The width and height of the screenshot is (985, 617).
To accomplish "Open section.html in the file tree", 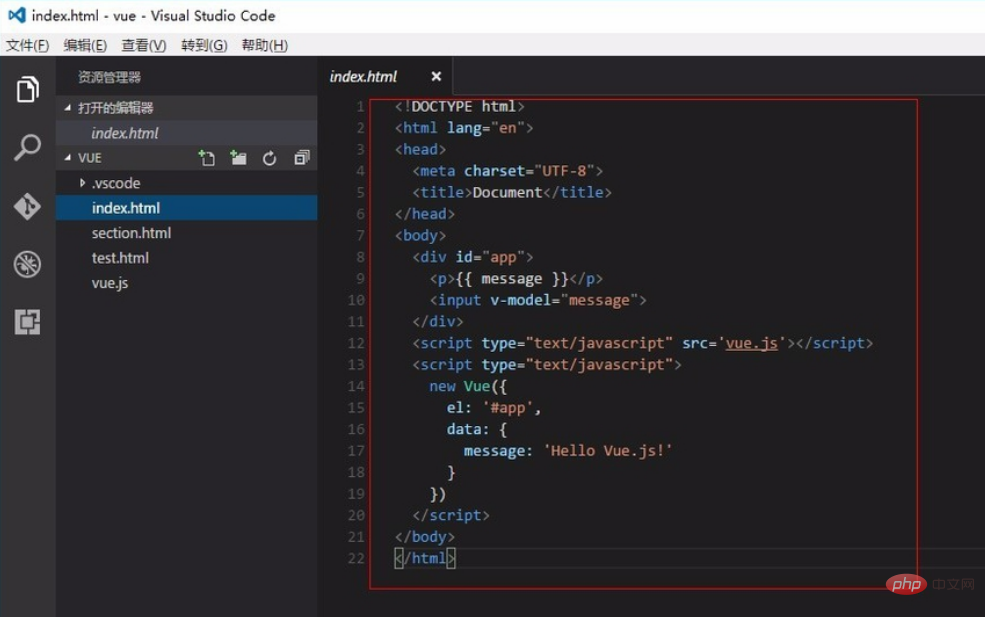I will tap(131, 233).
